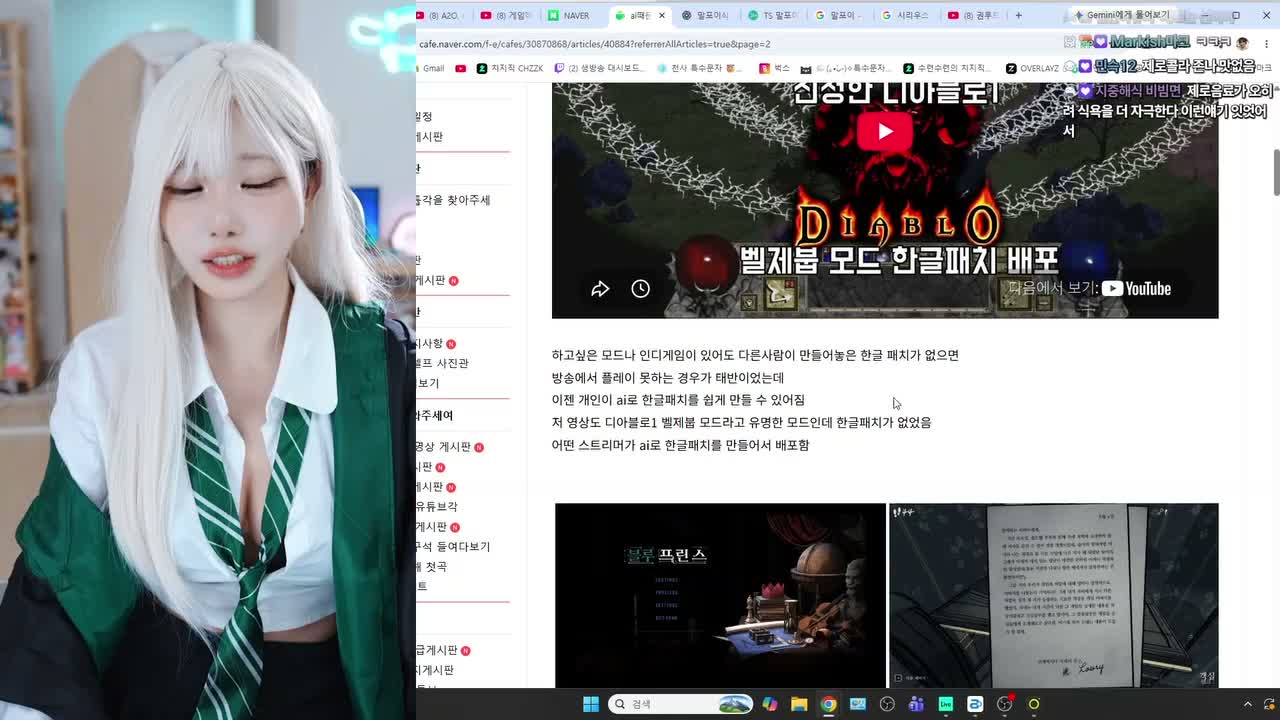Open the OVERLAYZ bookmark

pyautogui.click(x=1032, y=68)
